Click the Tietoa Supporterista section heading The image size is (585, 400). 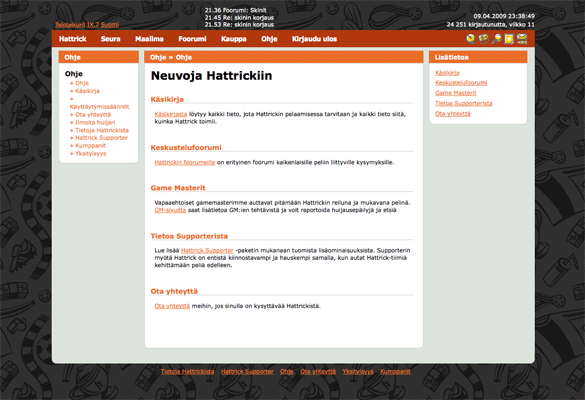click(x=189, y=236)
